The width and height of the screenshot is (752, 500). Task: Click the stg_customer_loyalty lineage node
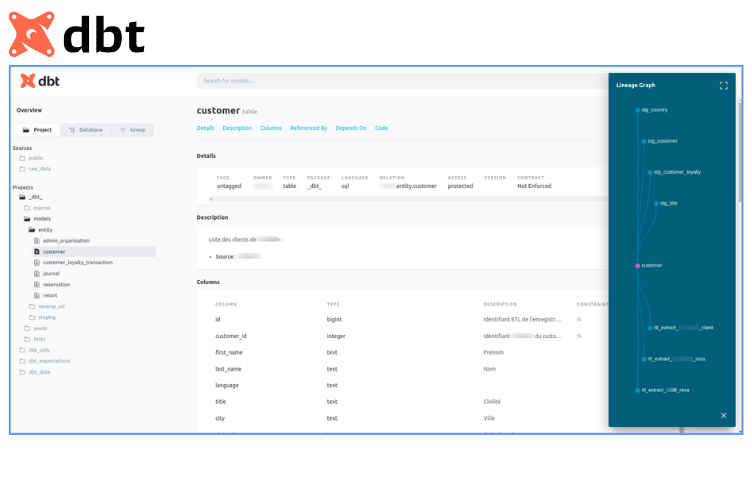(x=649, y=172)
